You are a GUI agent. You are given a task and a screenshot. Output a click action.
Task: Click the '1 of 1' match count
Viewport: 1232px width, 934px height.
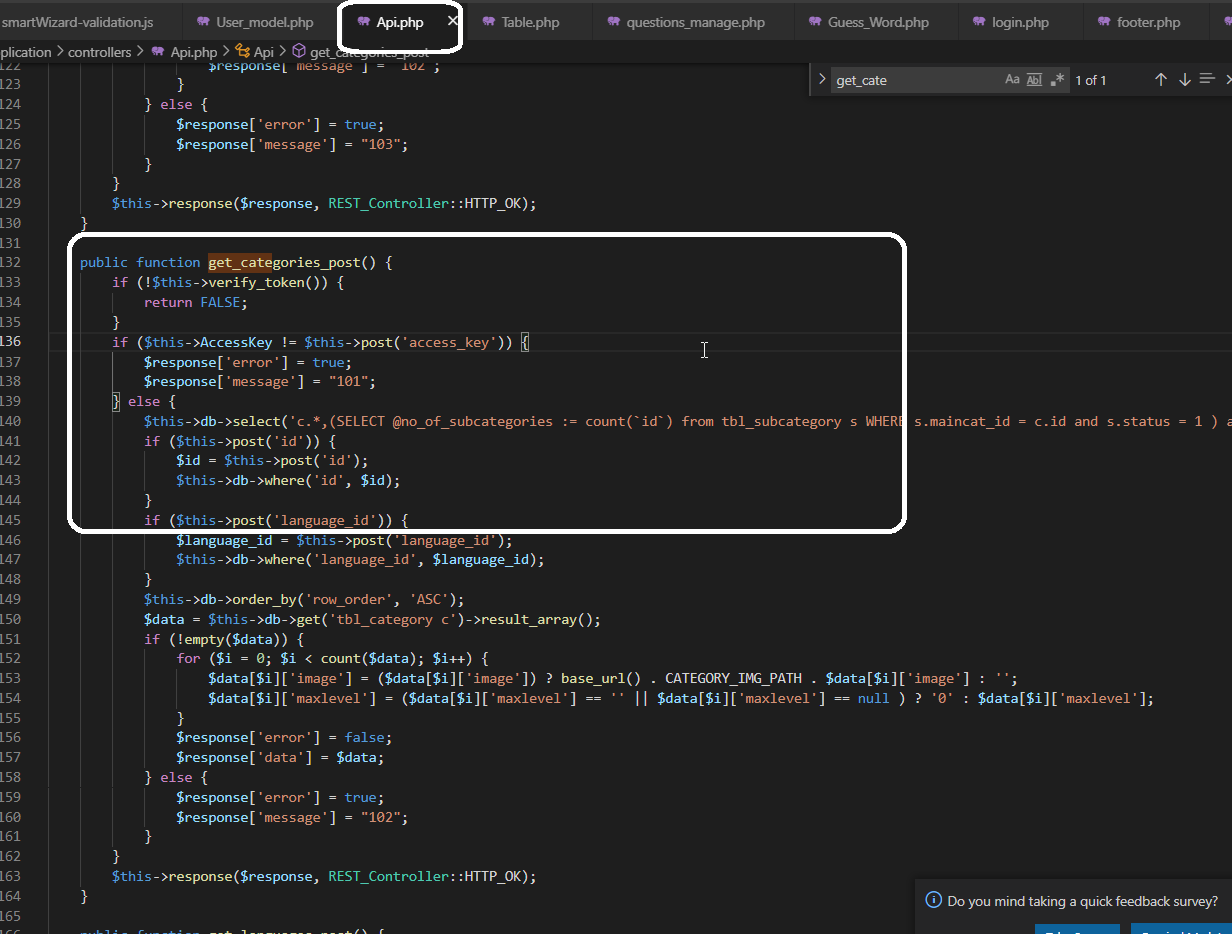(1091, 80)
